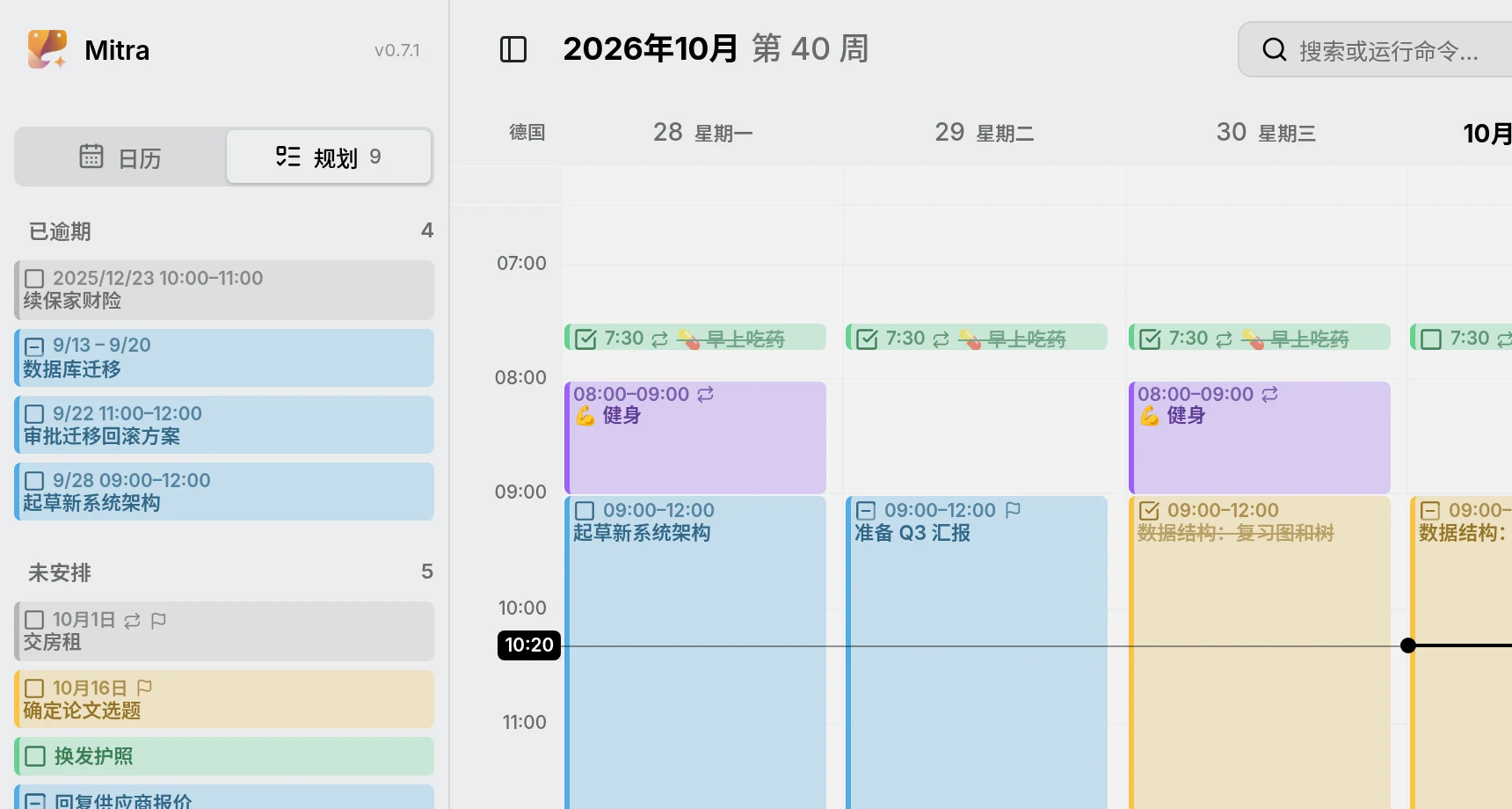The image size is (1512, 809).
Task: Click repeat icon on Monday 健身 event
Action: click(x=706, y=394)
